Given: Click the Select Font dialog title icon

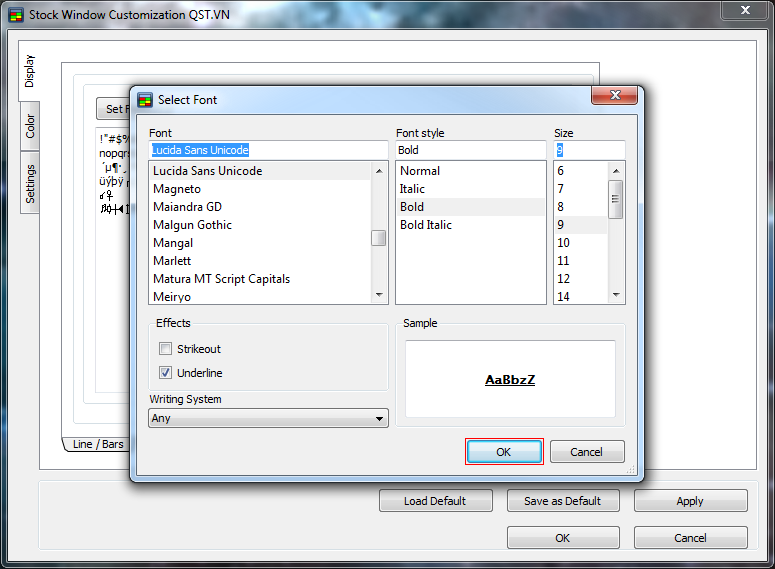Looking at the screenshot, I should 145,100.
